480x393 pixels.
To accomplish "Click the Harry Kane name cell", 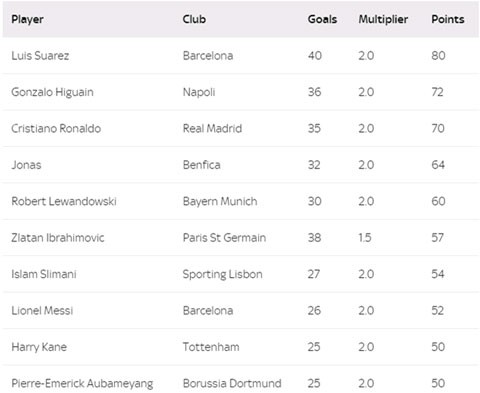I will pos(39,347).
